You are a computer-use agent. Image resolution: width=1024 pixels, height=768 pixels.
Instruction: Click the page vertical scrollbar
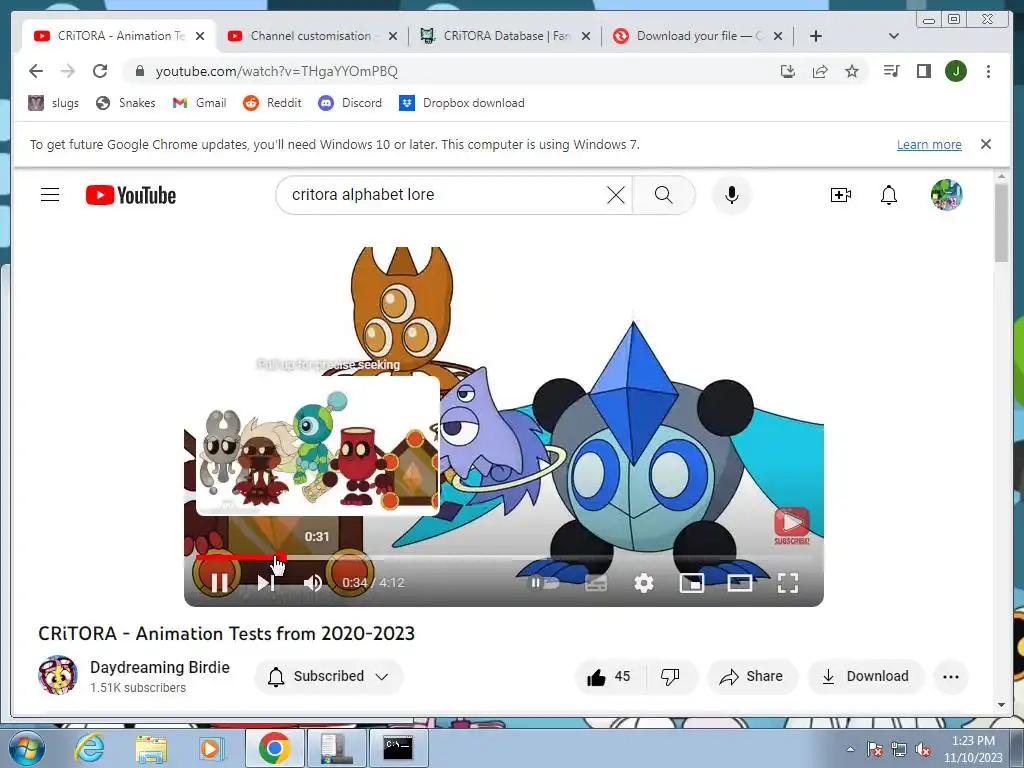coord(1001,222)
